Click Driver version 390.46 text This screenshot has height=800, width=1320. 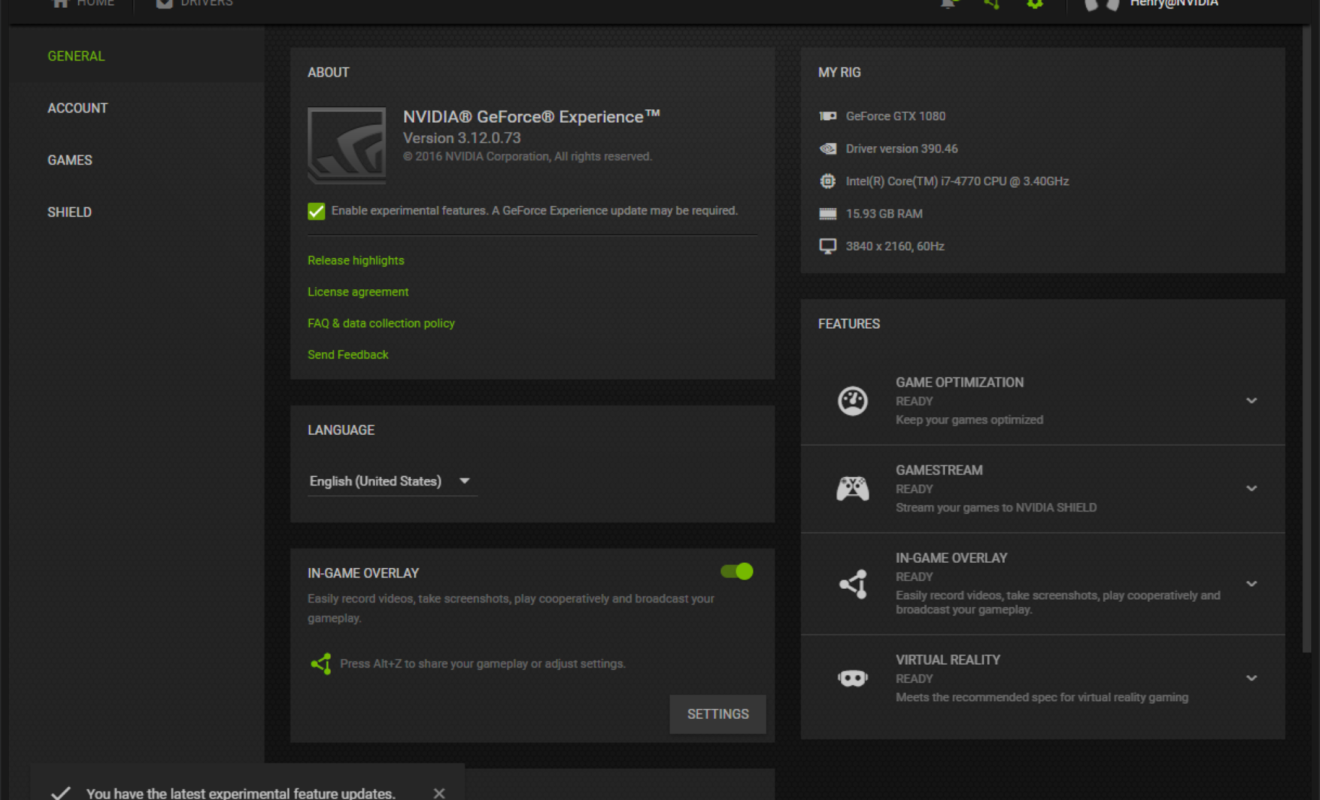902,149
